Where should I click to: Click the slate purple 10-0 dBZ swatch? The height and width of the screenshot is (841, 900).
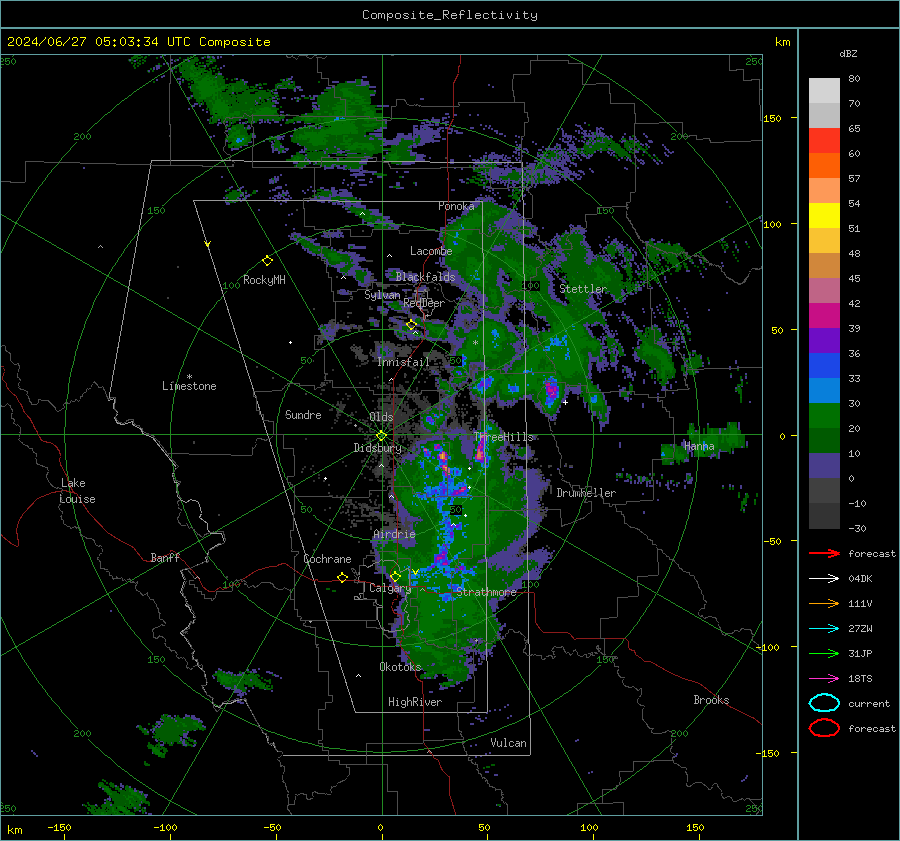point(824,466)
